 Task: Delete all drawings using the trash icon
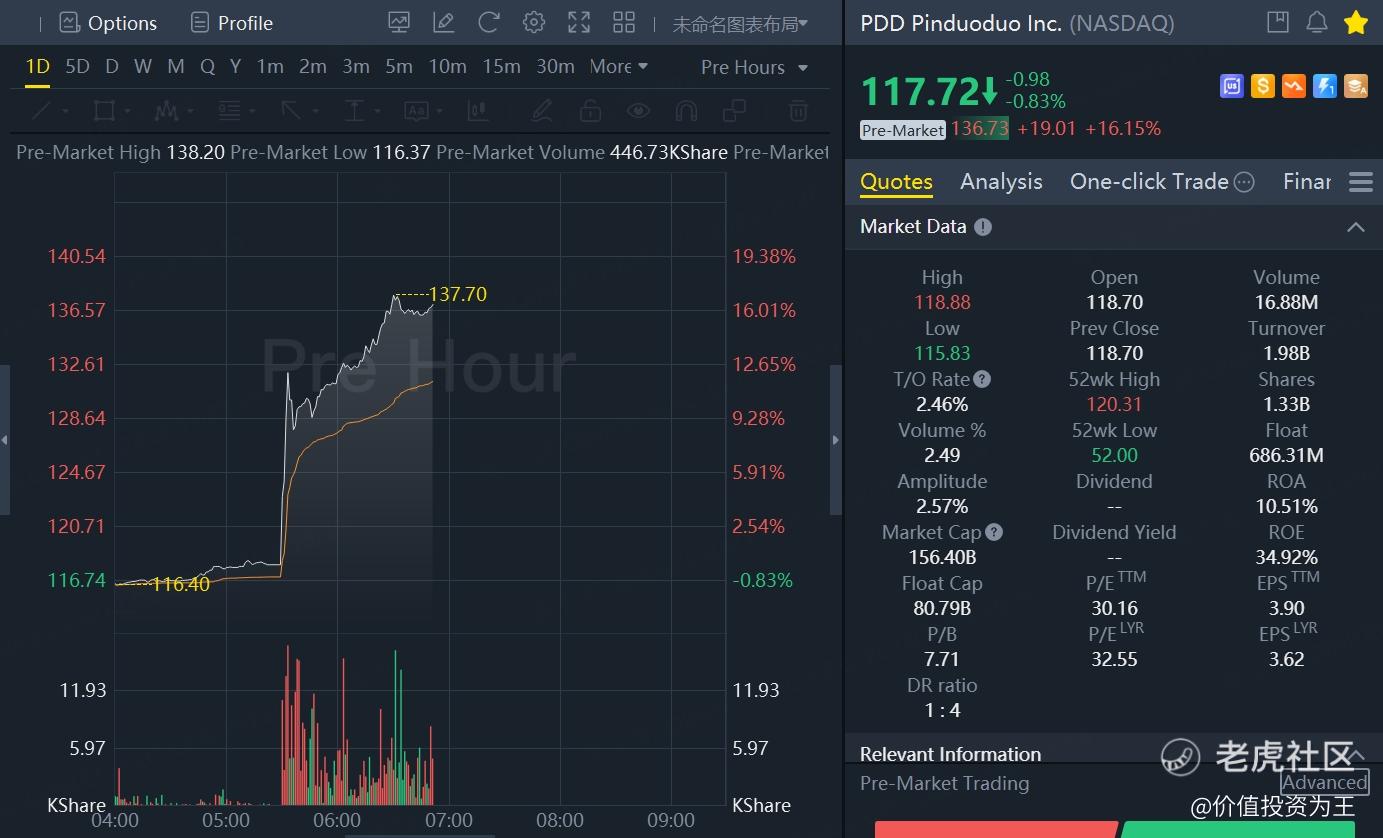coord(798,110)
